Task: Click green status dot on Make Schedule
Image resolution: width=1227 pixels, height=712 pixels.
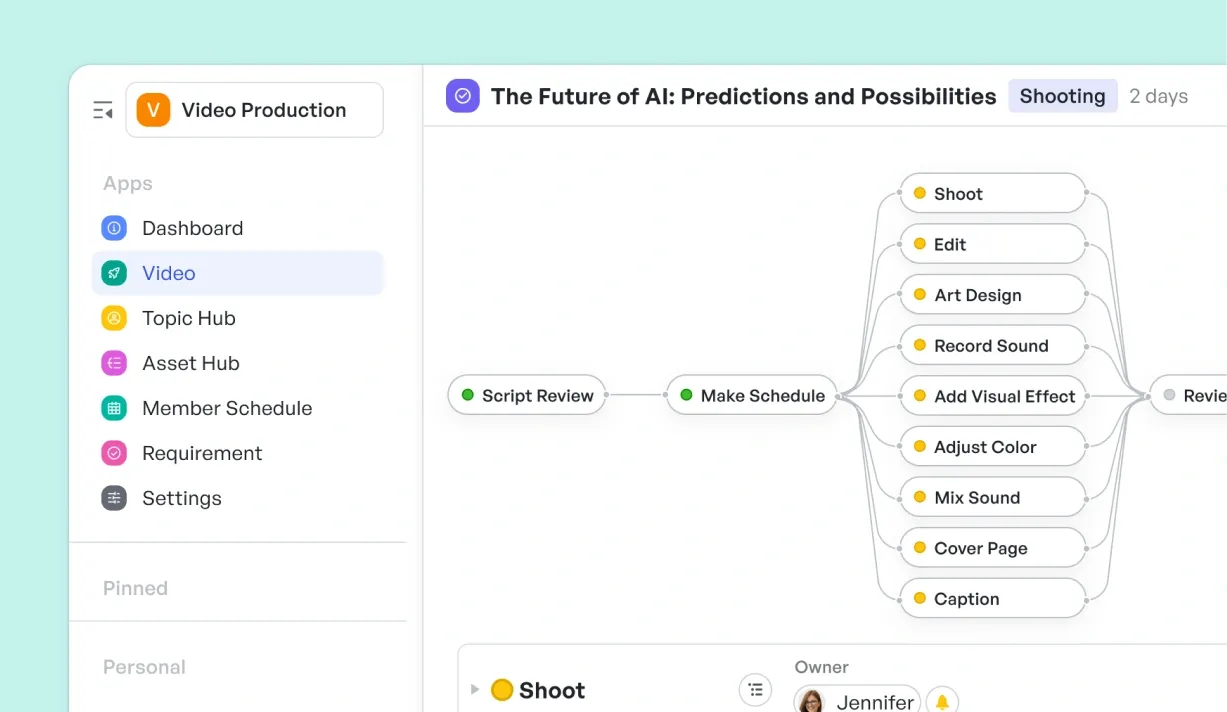Action: pos(686,395)
